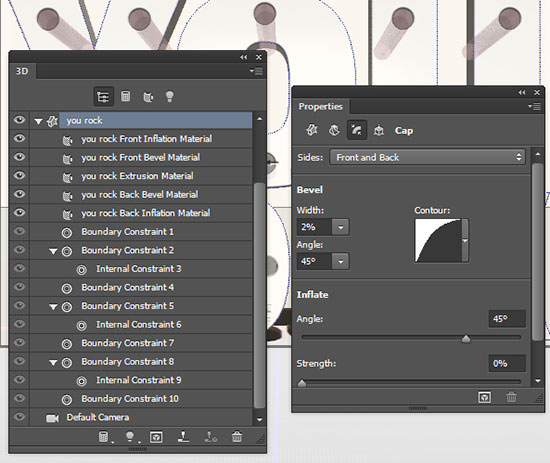Collapse Boundary Constraint 5 tree
Image resolution: width=550 pixels, height=463 pixels.
[x=53, y=306]
